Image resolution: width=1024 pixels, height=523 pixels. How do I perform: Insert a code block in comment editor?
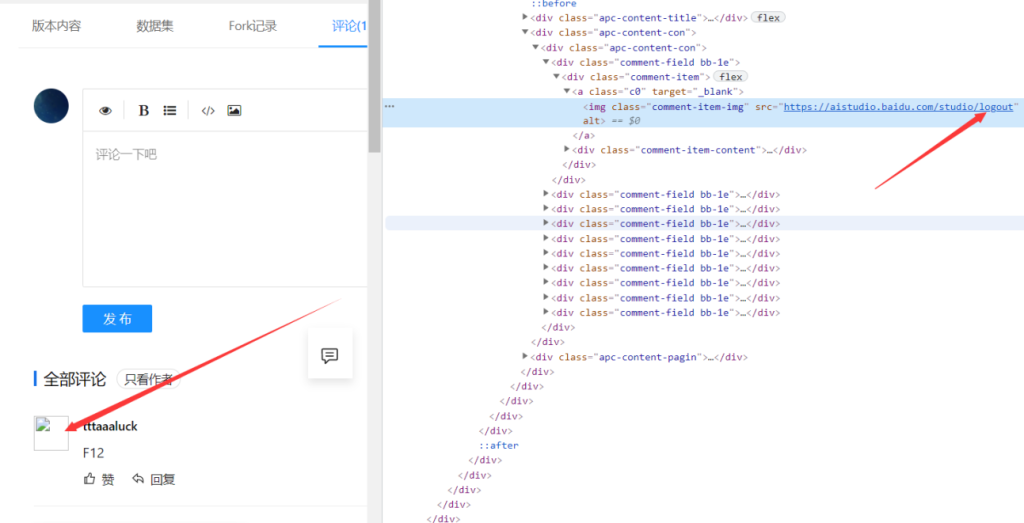point(208,111)
